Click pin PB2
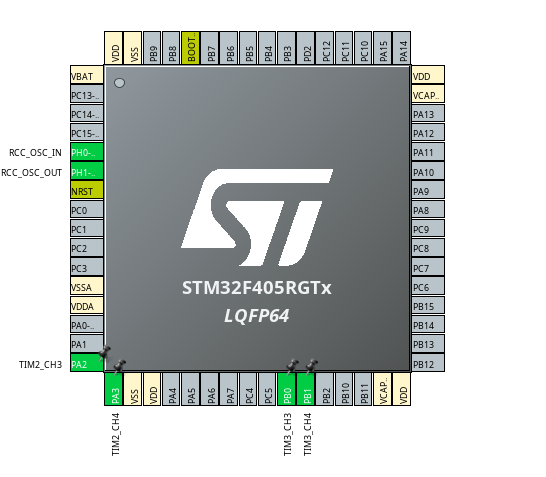This screenshot has width=546, height=477. tap(325, 389)
